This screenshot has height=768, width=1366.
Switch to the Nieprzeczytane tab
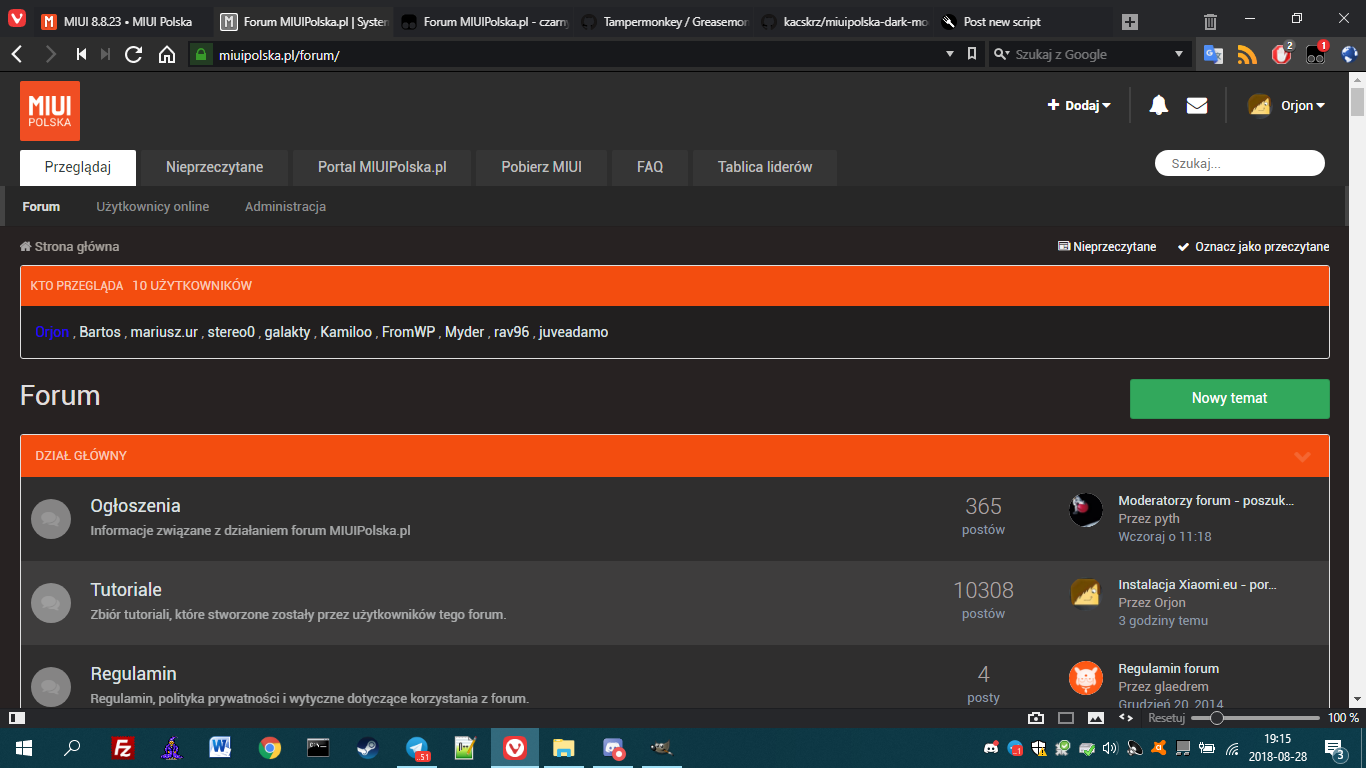click(214, 167)
